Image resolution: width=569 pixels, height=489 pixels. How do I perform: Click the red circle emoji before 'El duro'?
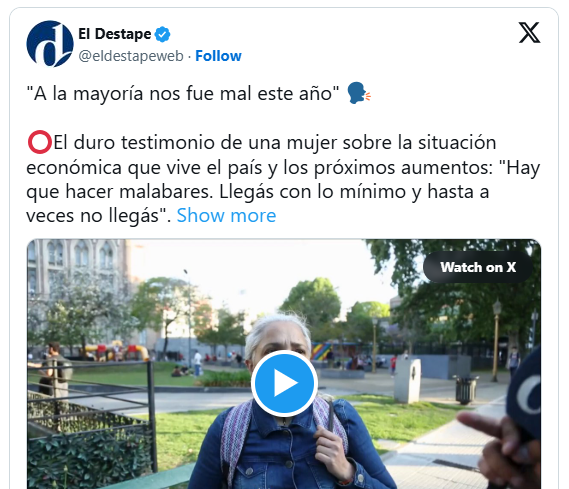point(40,142)
